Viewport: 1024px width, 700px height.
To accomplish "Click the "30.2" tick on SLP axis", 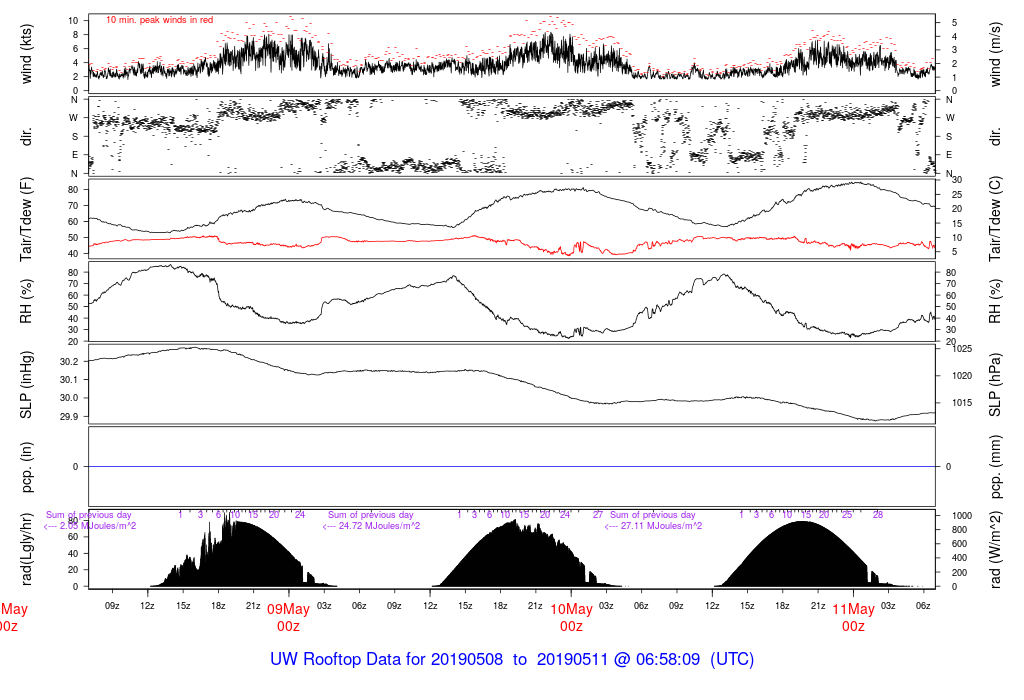I will tap(69, 361).
